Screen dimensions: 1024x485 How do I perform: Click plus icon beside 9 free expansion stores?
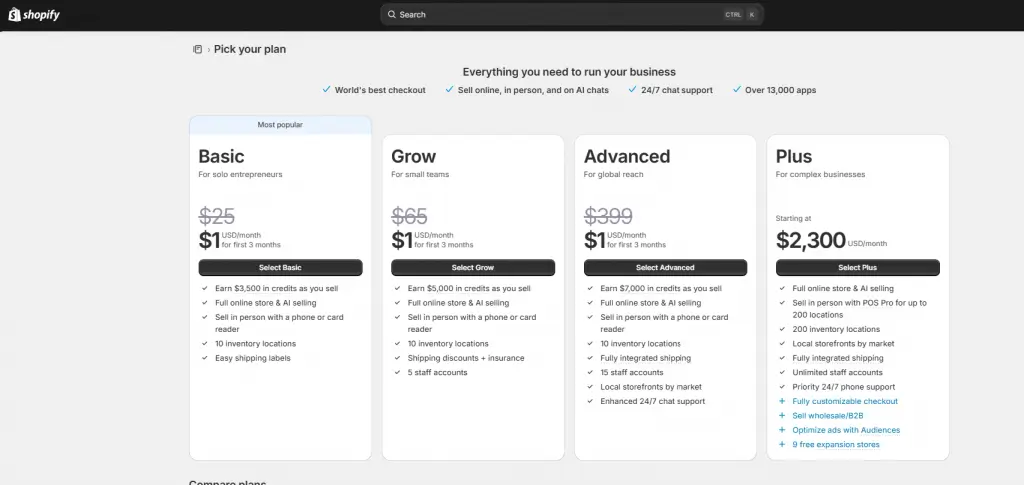click(x=782, y=445)
